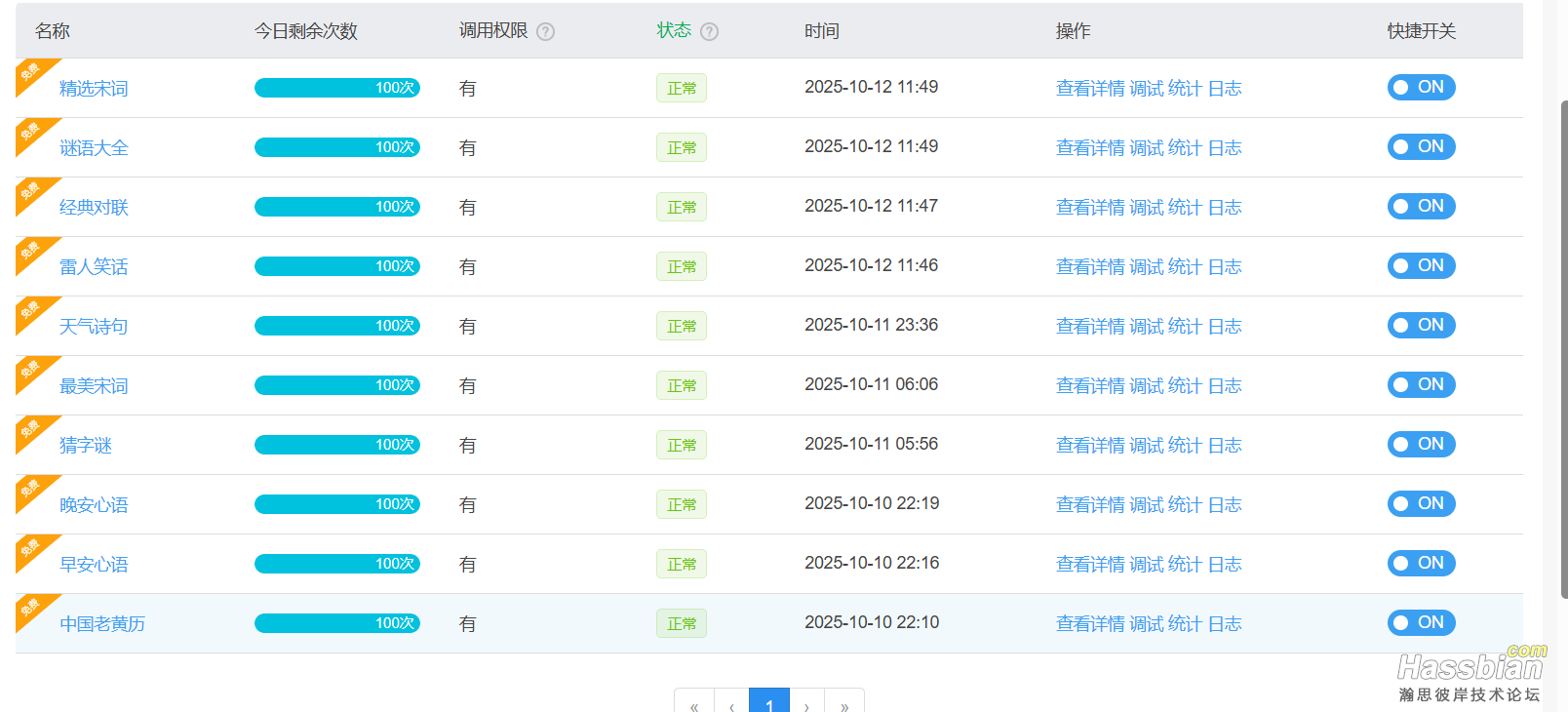The image size is (1568, 712).
Task: Open 日志 for 雷人笑话
Action: click(x=1225, y=267)
